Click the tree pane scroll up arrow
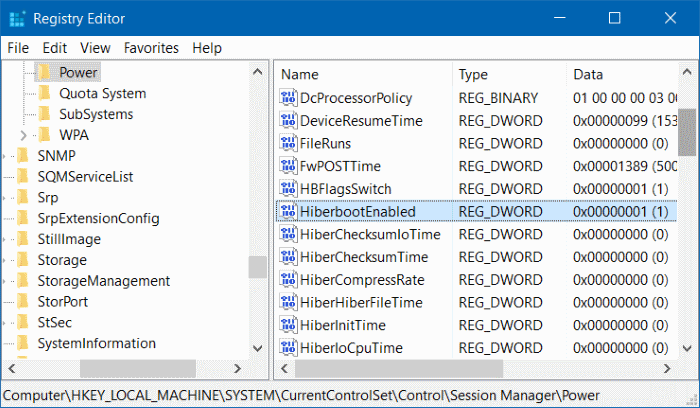 coord(258,72)
